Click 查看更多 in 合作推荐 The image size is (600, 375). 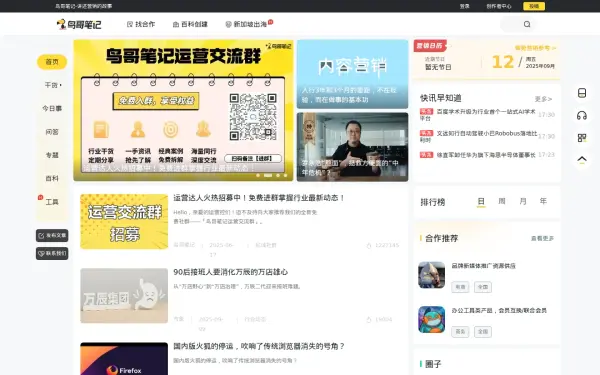pos(542,238)
